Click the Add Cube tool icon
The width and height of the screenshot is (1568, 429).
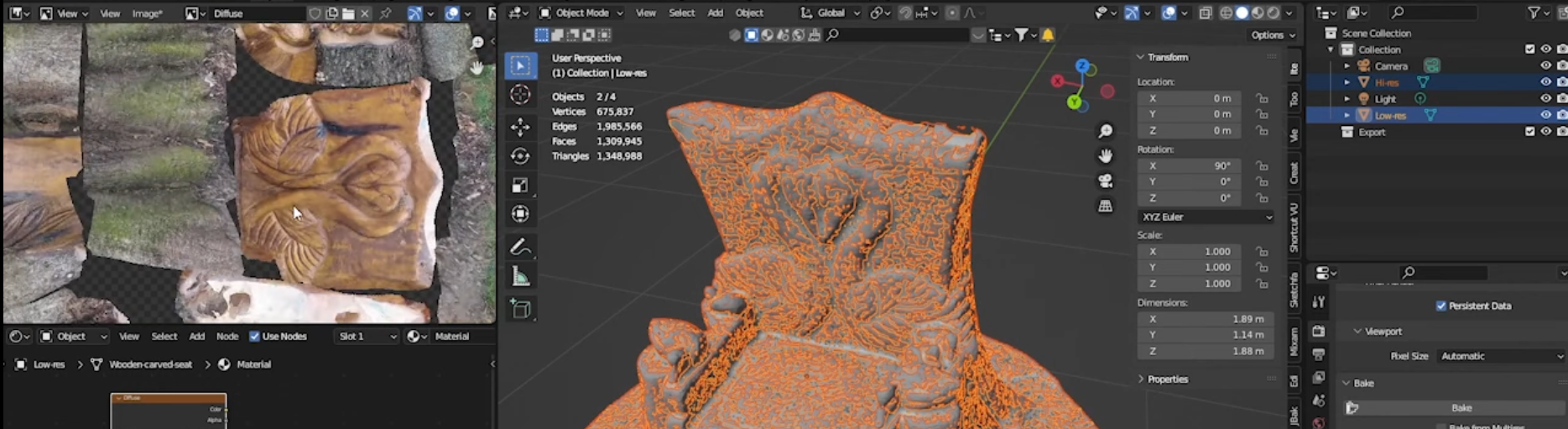(520, 309)
